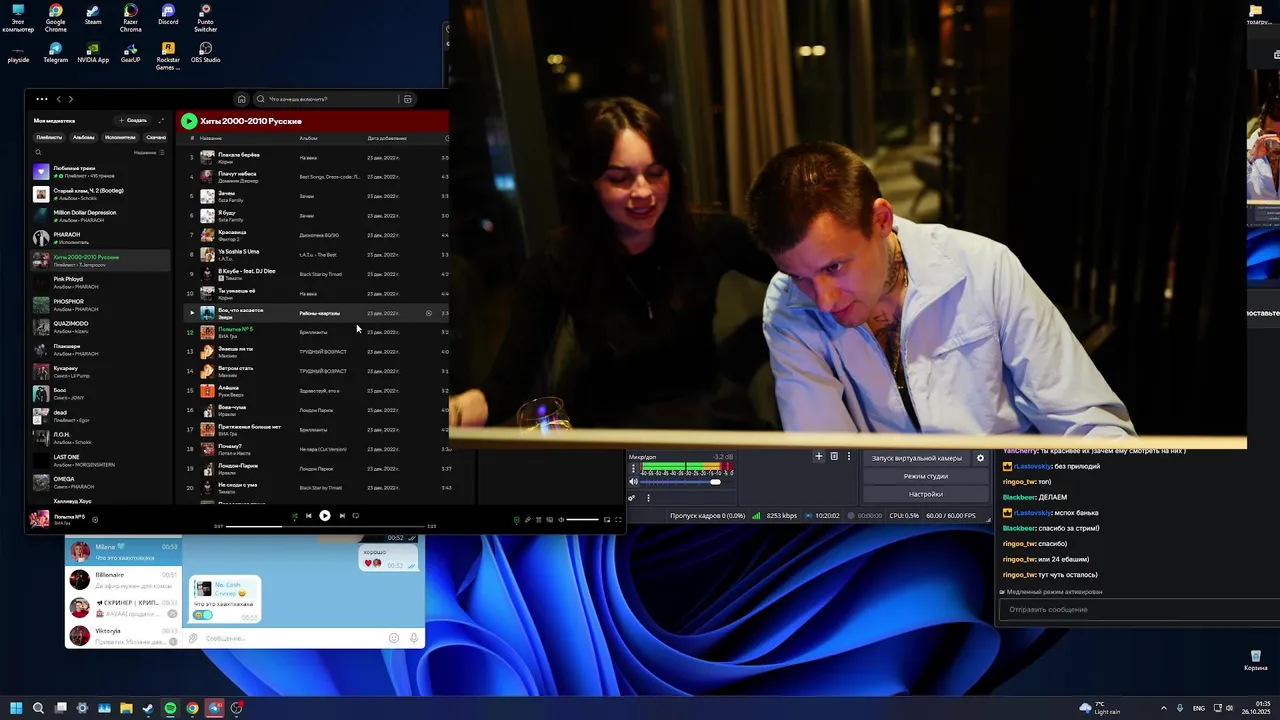Open the Spotify queue
This screenshot has height=720, width=1280.
[538, 520]
